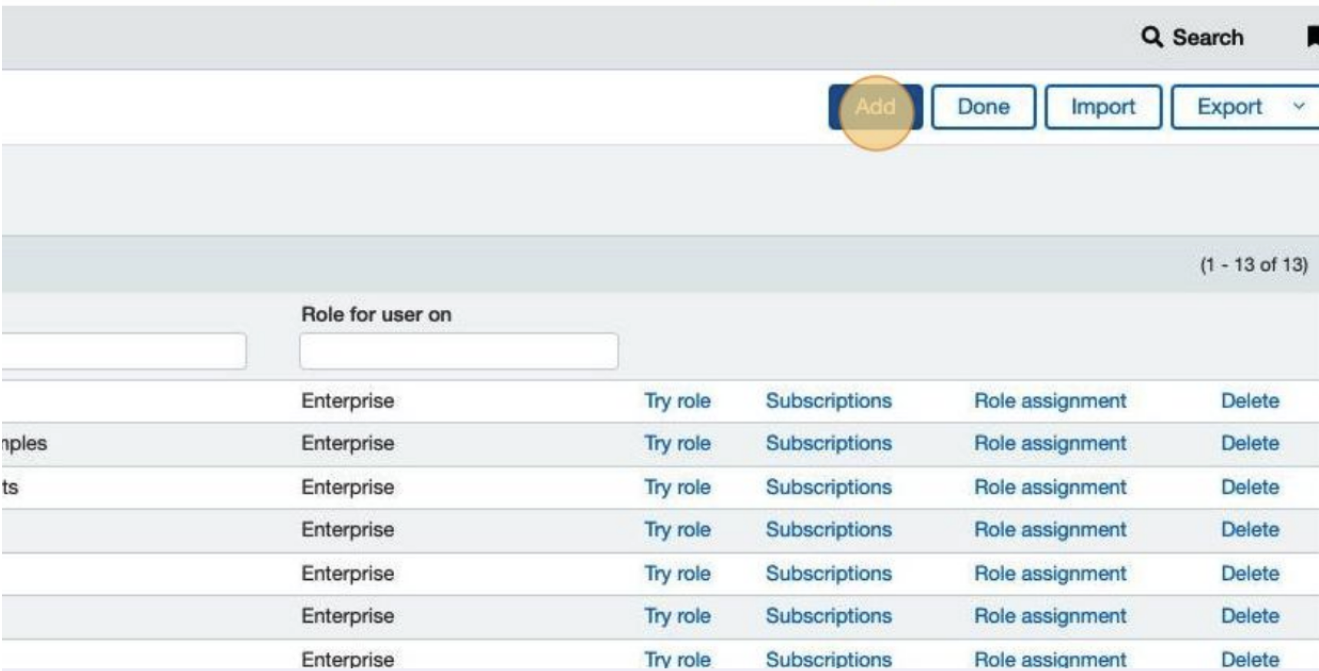Screen dimensions: 1319x671
Task: Open Subscriptions in the fifth row
Action: tap(828, 574)
